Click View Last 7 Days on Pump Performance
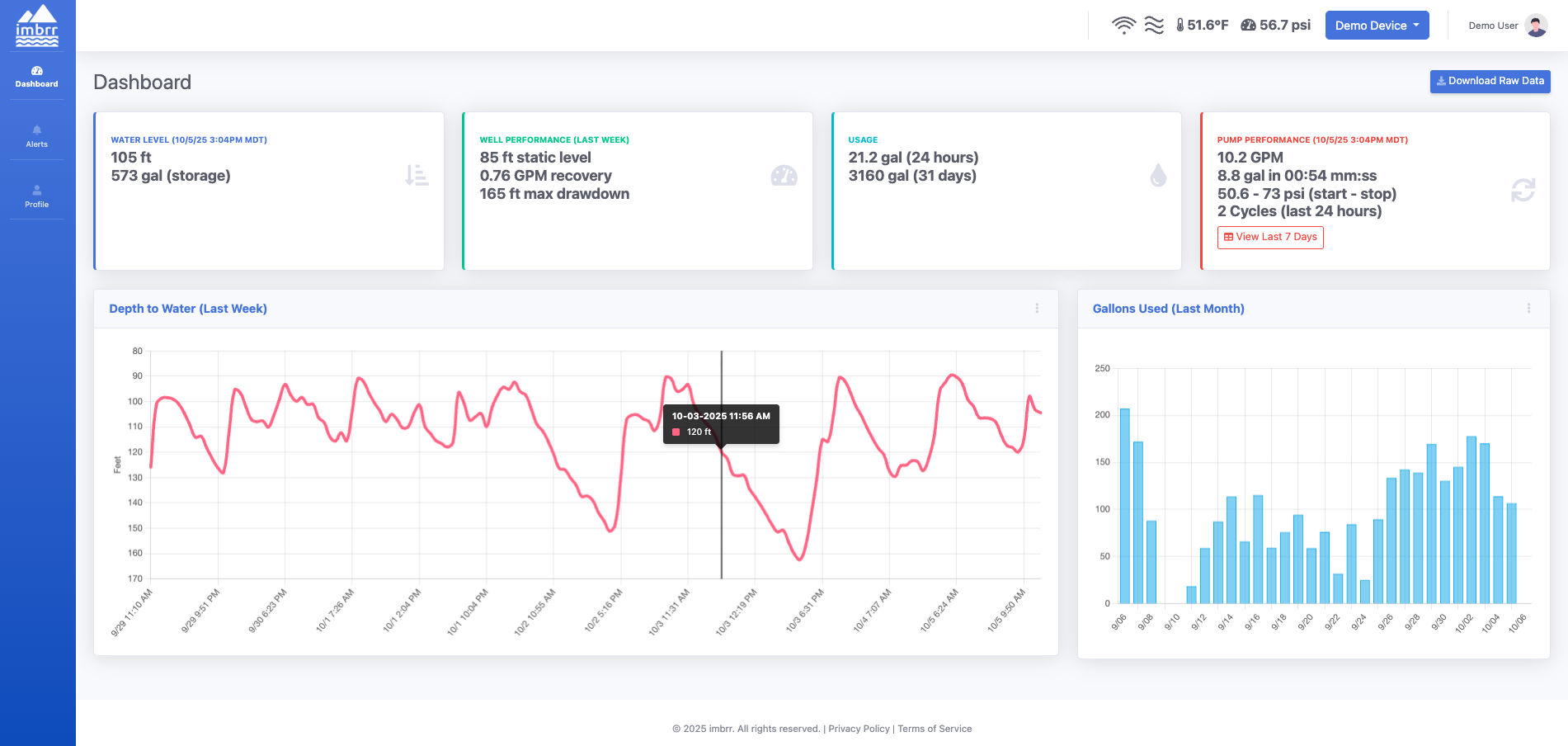1568x746 pixels. point(1269,237)
